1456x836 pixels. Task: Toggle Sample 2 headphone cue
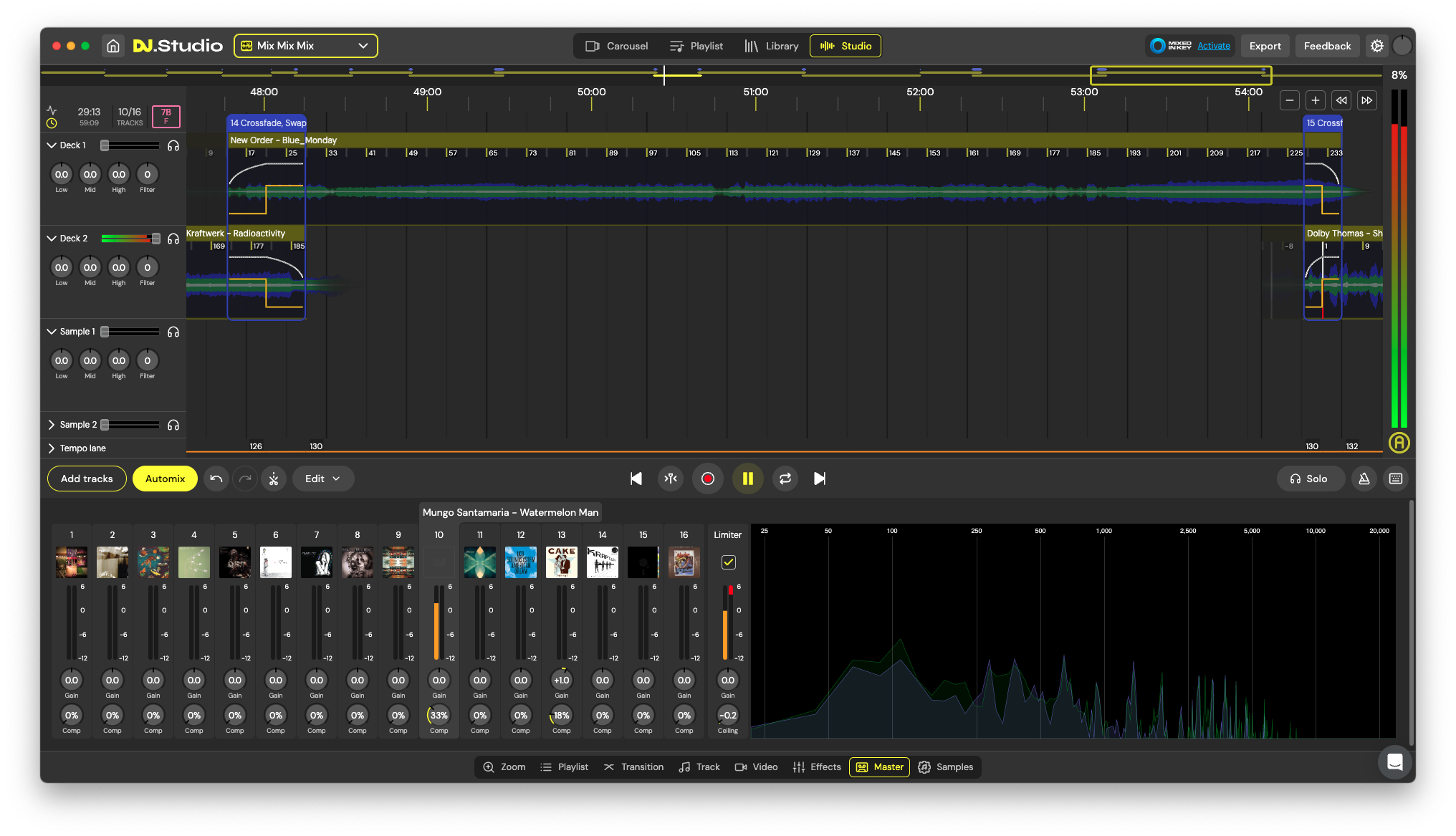173,425
